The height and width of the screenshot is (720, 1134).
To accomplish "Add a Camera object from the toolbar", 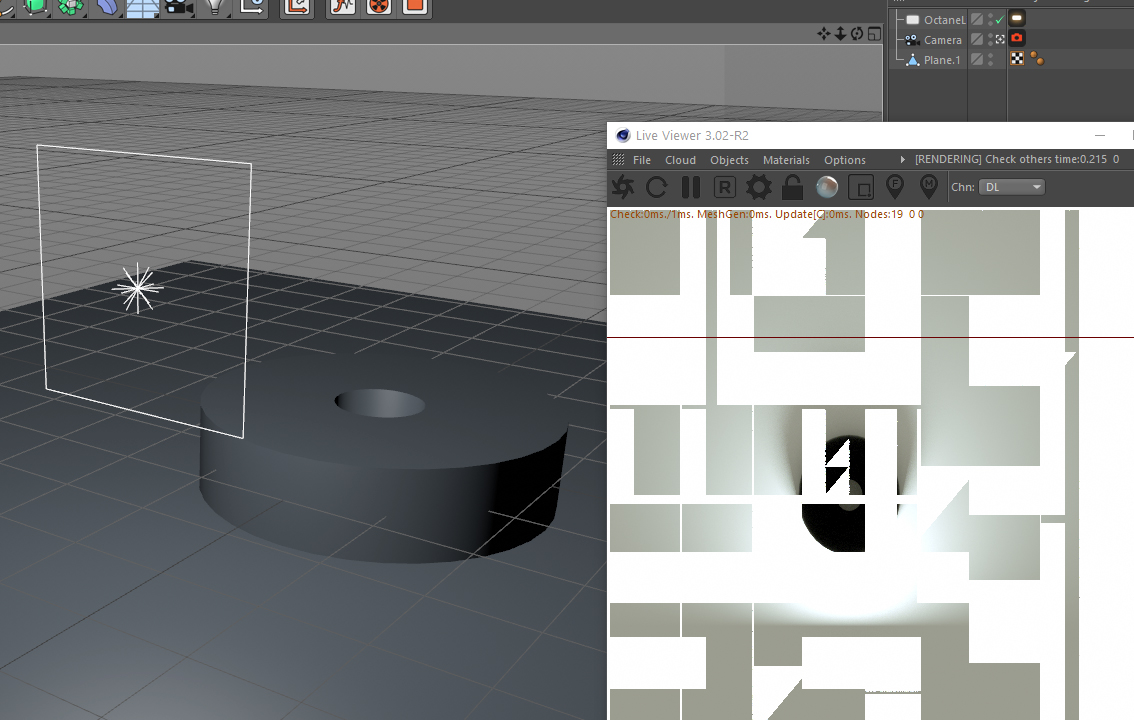I will (x=179, y=7).
